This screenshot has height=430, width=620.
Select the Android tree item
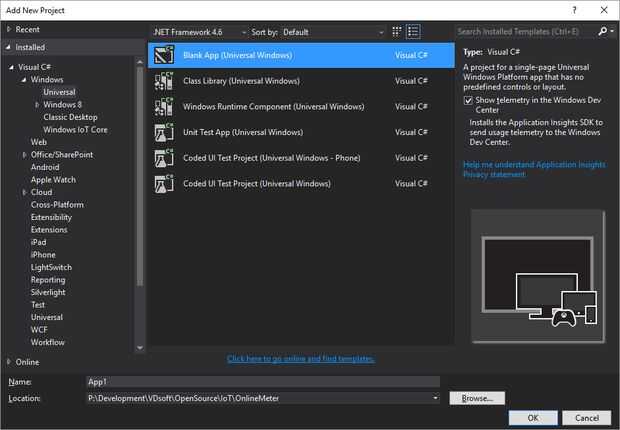point(45,167)
